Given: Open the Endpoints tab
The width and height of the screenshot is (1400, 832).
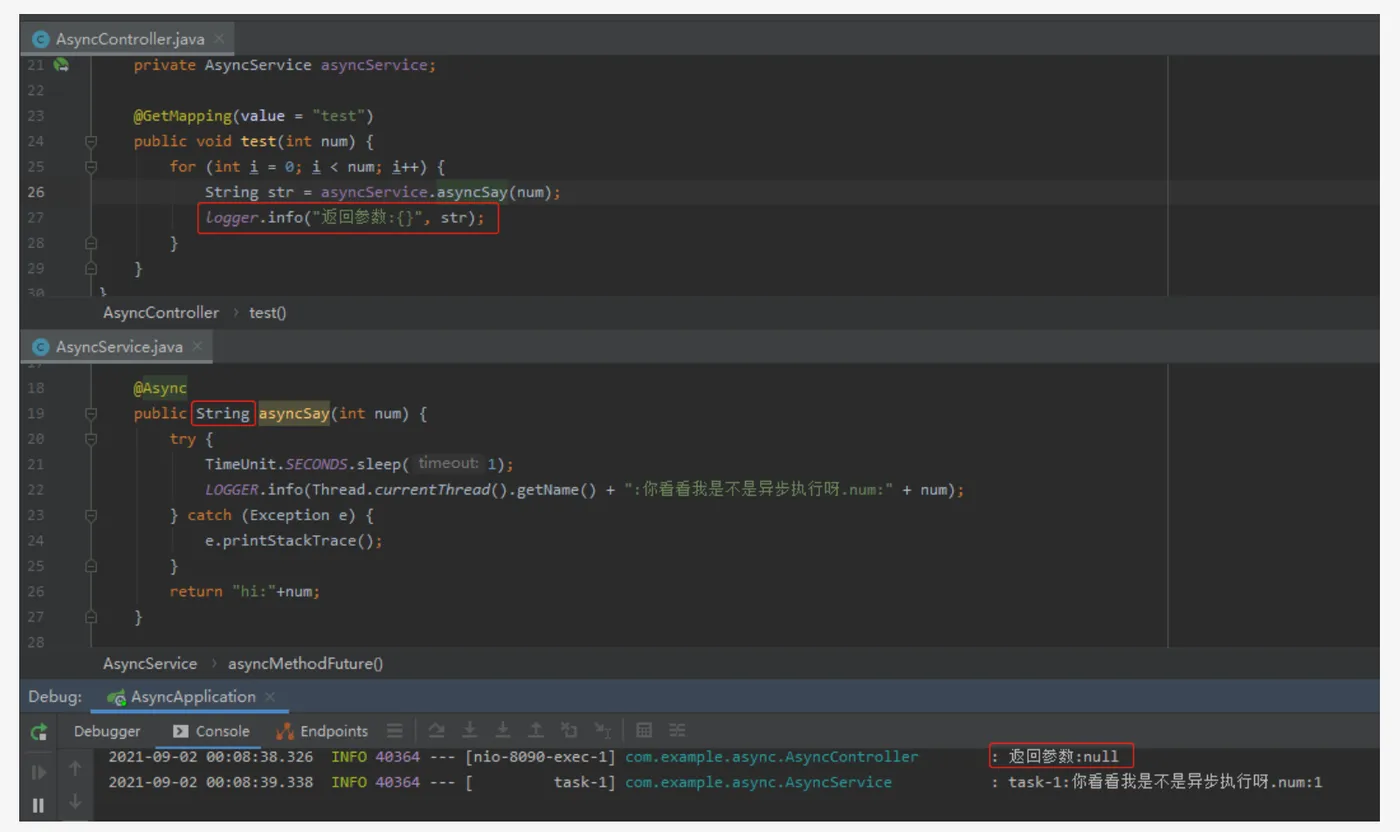Looking at the screenshot, I should pos(322,731).
